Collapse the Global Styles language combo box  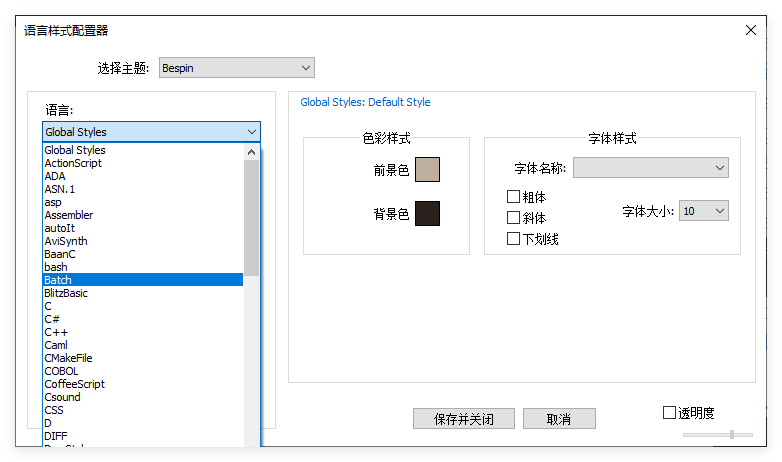pyautogui.click(x=152, y=132)
